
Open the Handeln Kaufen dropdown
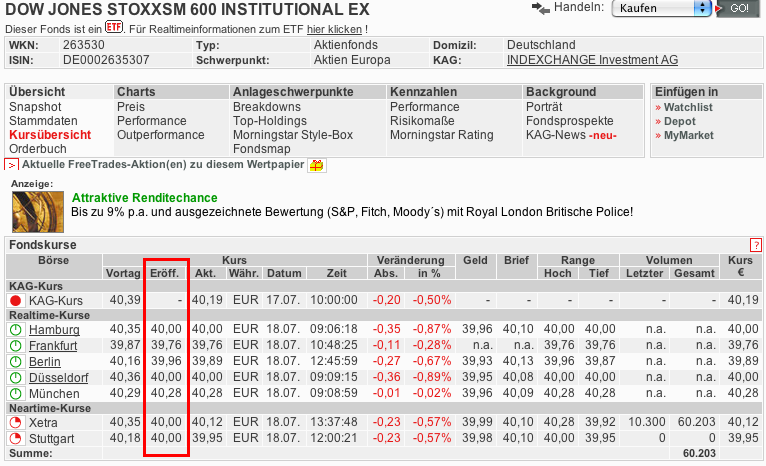pos(661,8)
